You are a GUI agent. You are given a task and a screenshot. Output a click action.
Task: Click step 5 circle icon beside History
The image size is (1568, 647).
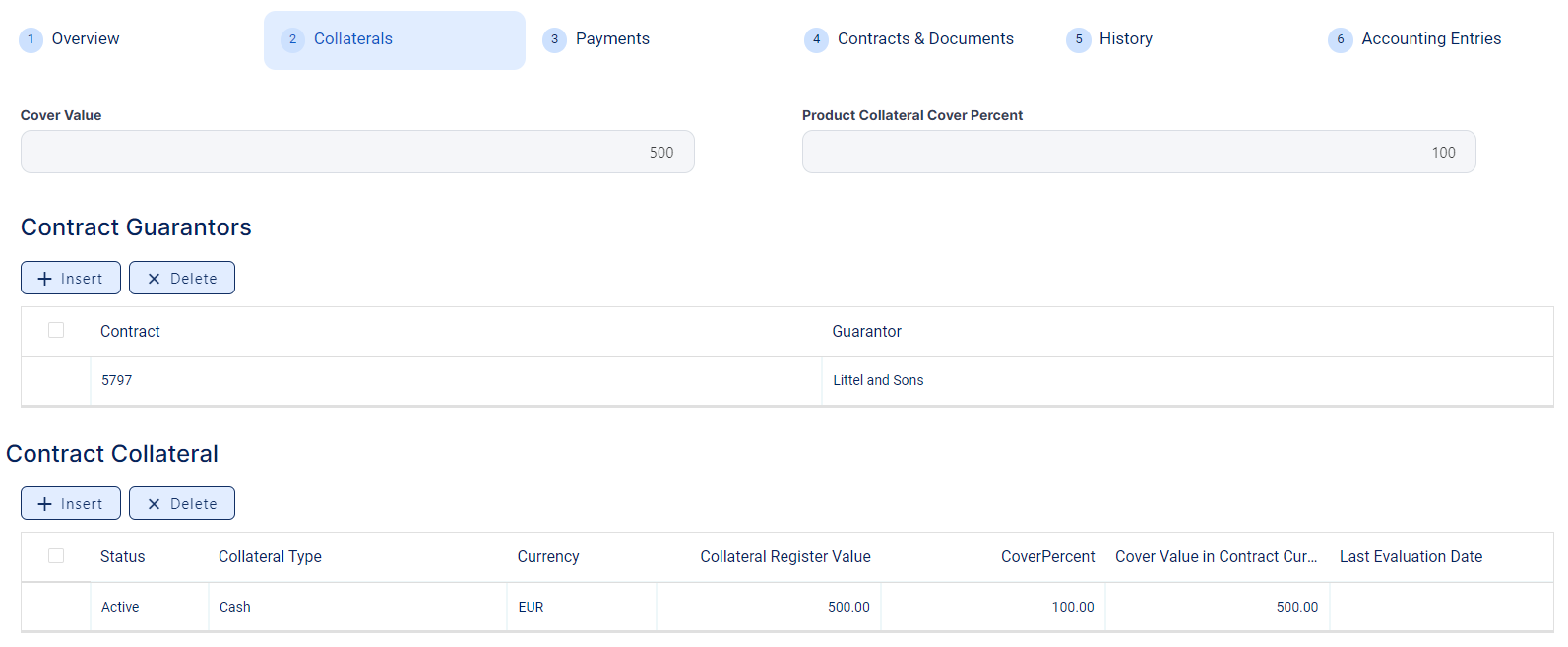pos(1079,39)
